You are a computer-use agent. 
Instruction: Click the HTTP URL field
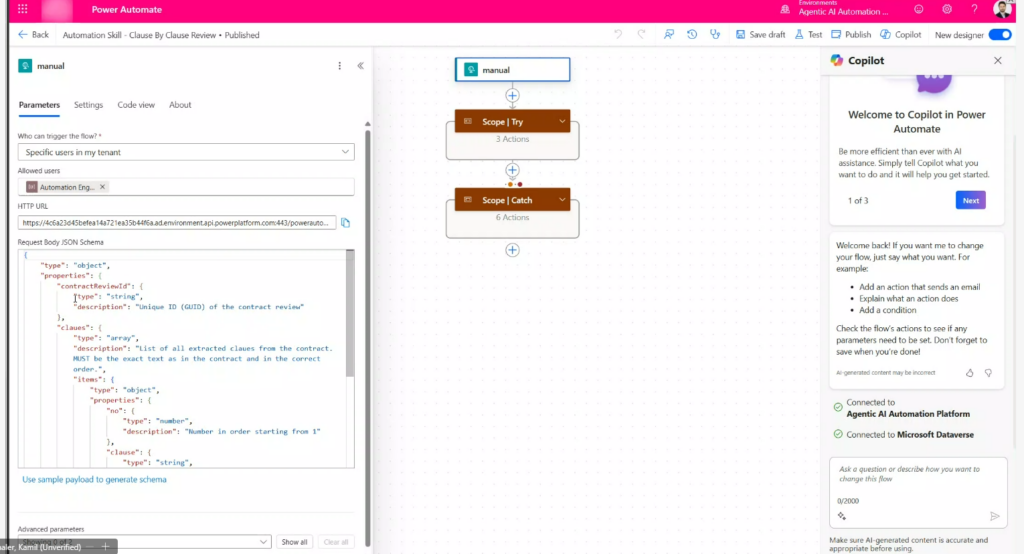click(x=176, y=223)
